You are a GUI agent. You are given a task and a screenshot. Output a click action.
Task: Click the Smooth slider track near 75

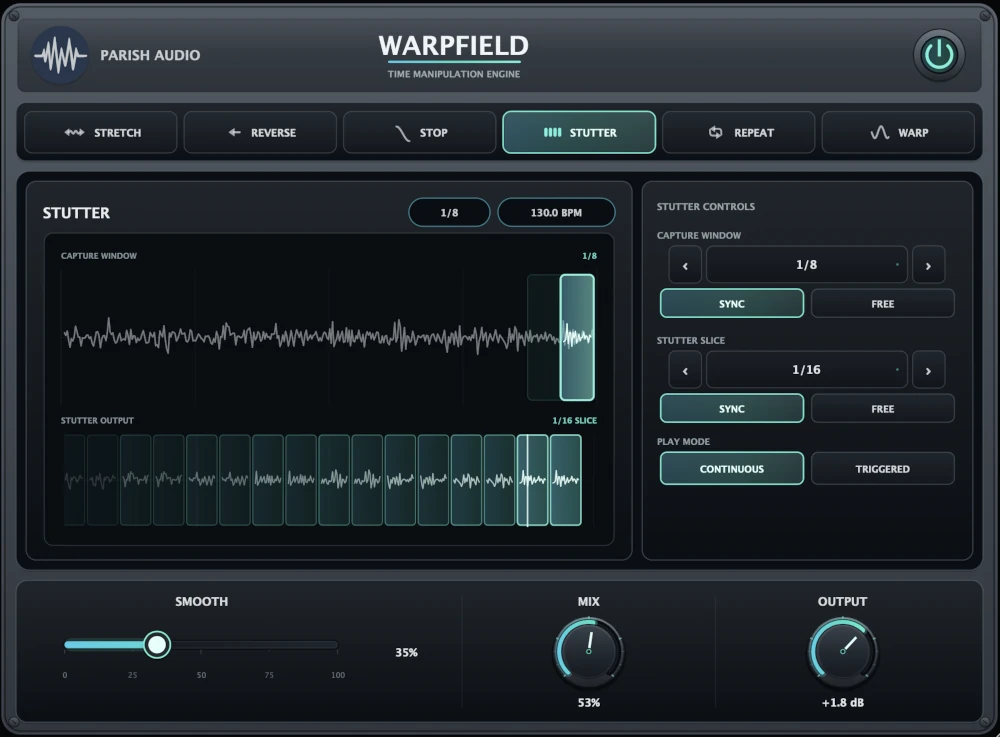[x=269, y=645]
